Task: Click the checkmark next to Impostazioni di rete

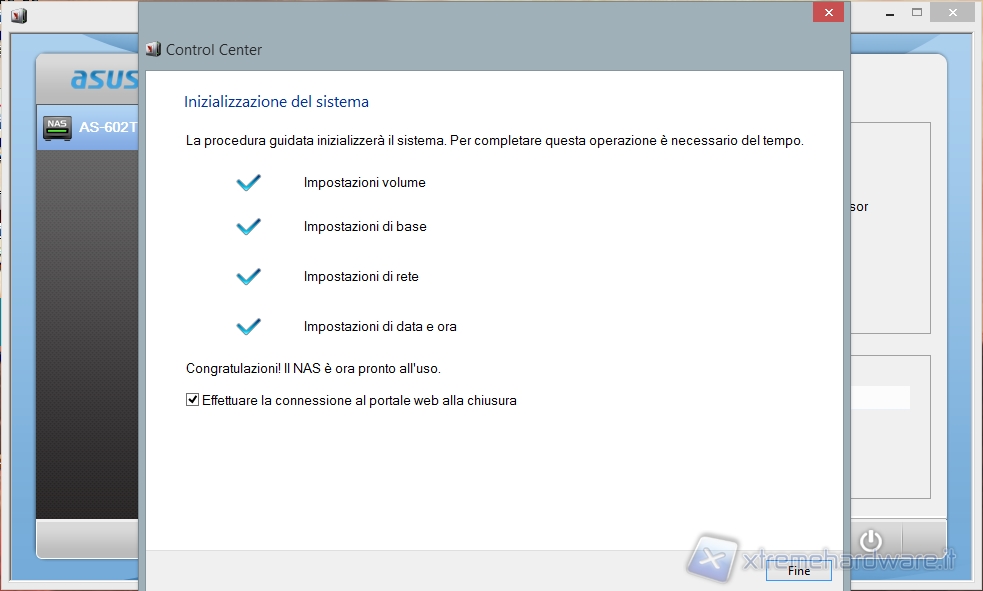Action: coord(248,276)
